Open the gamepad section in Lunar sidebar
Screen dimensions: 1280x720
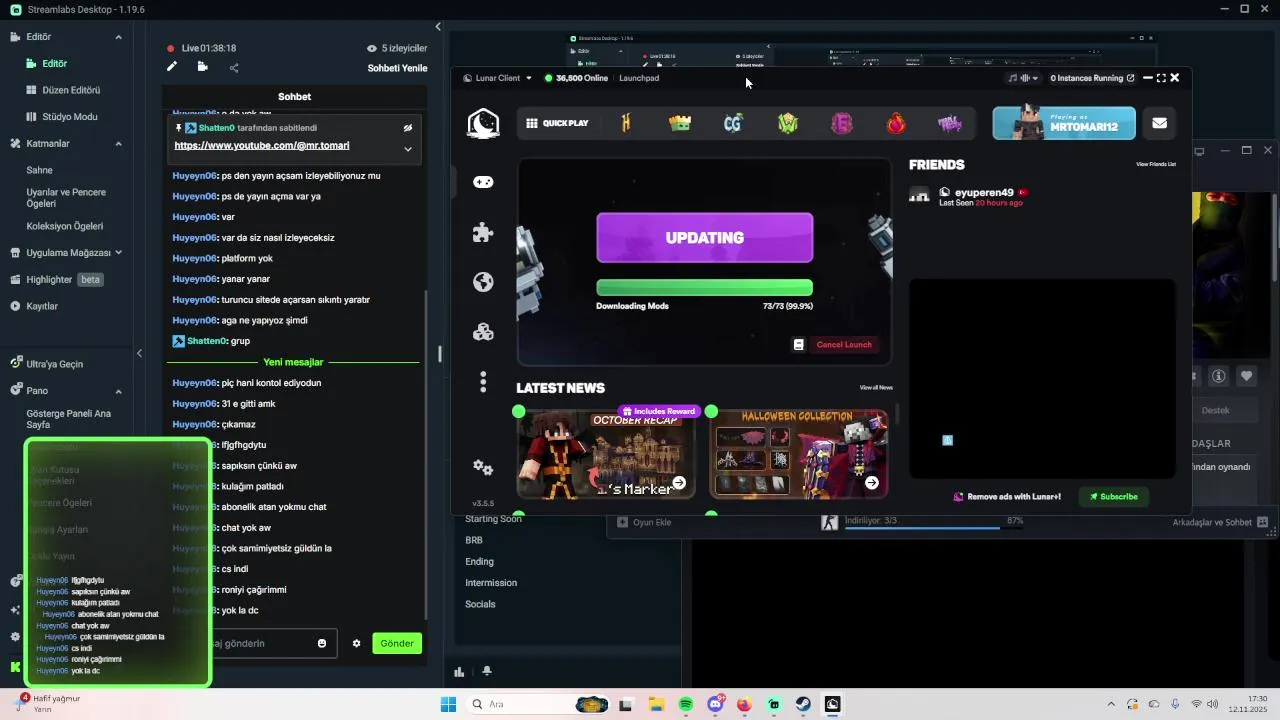click(x=483, y=182)
